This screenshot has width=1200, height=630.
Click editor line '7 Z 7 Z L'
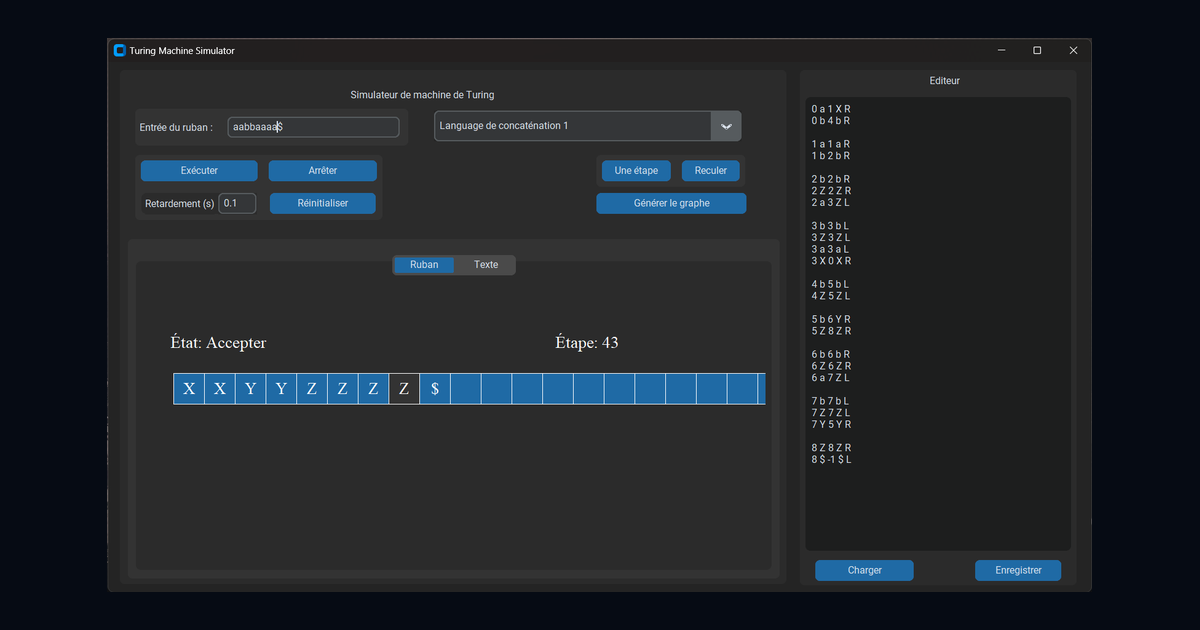tap(831, 413)
